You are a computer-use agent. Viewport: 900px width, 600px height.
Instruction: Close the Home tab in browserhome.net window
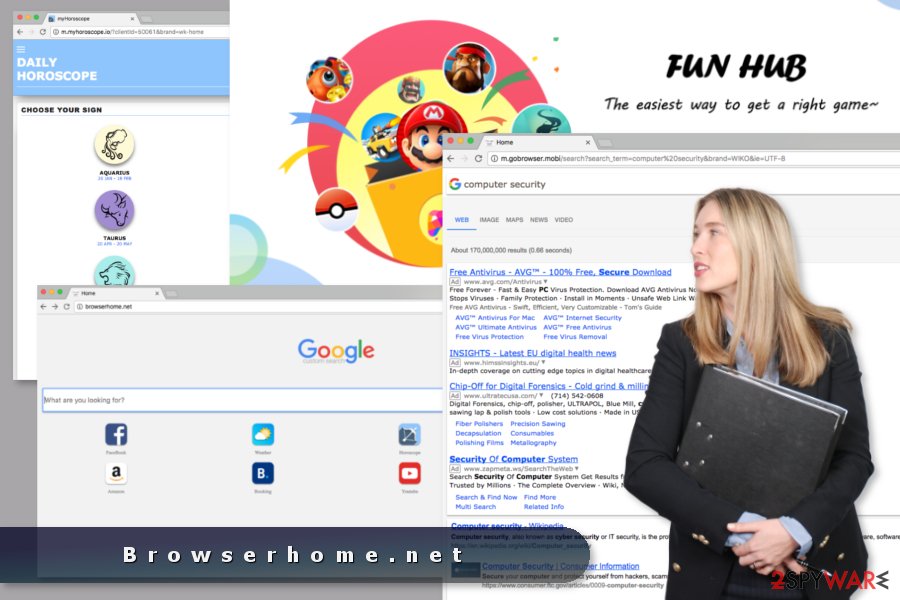coord(157,293)
